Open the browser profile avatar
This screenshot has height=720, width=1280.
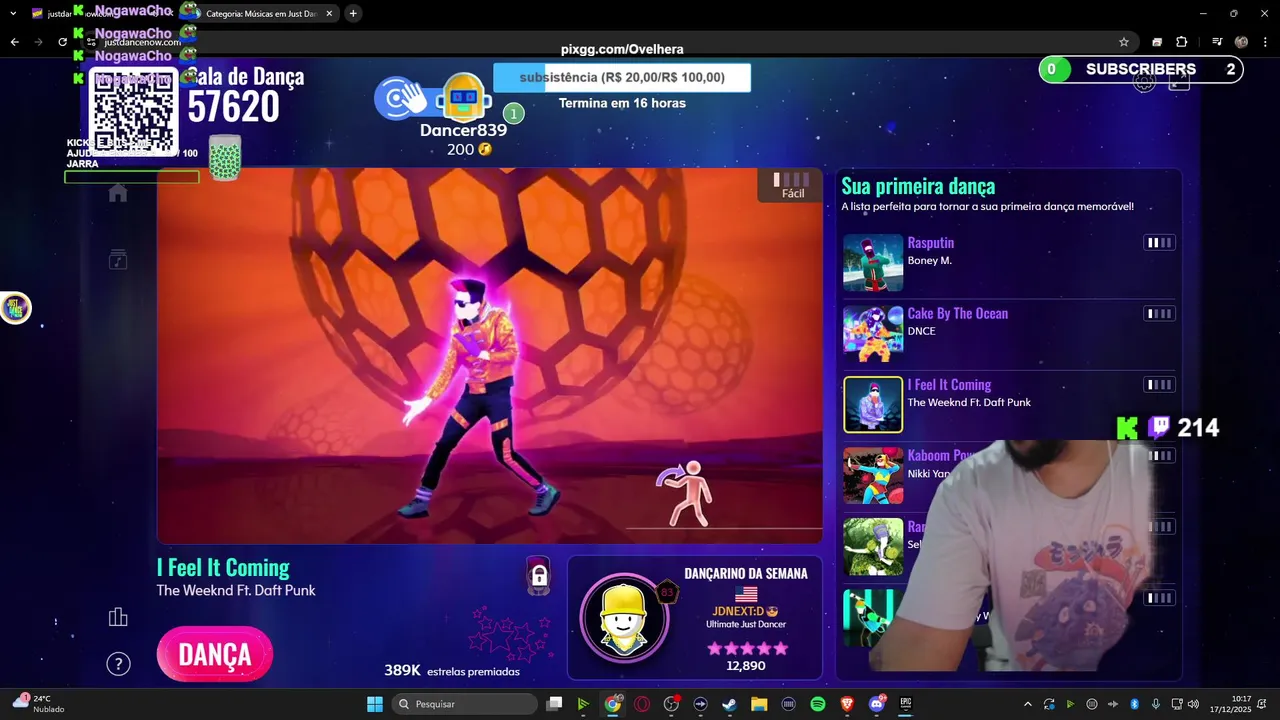pos(1242,42)
